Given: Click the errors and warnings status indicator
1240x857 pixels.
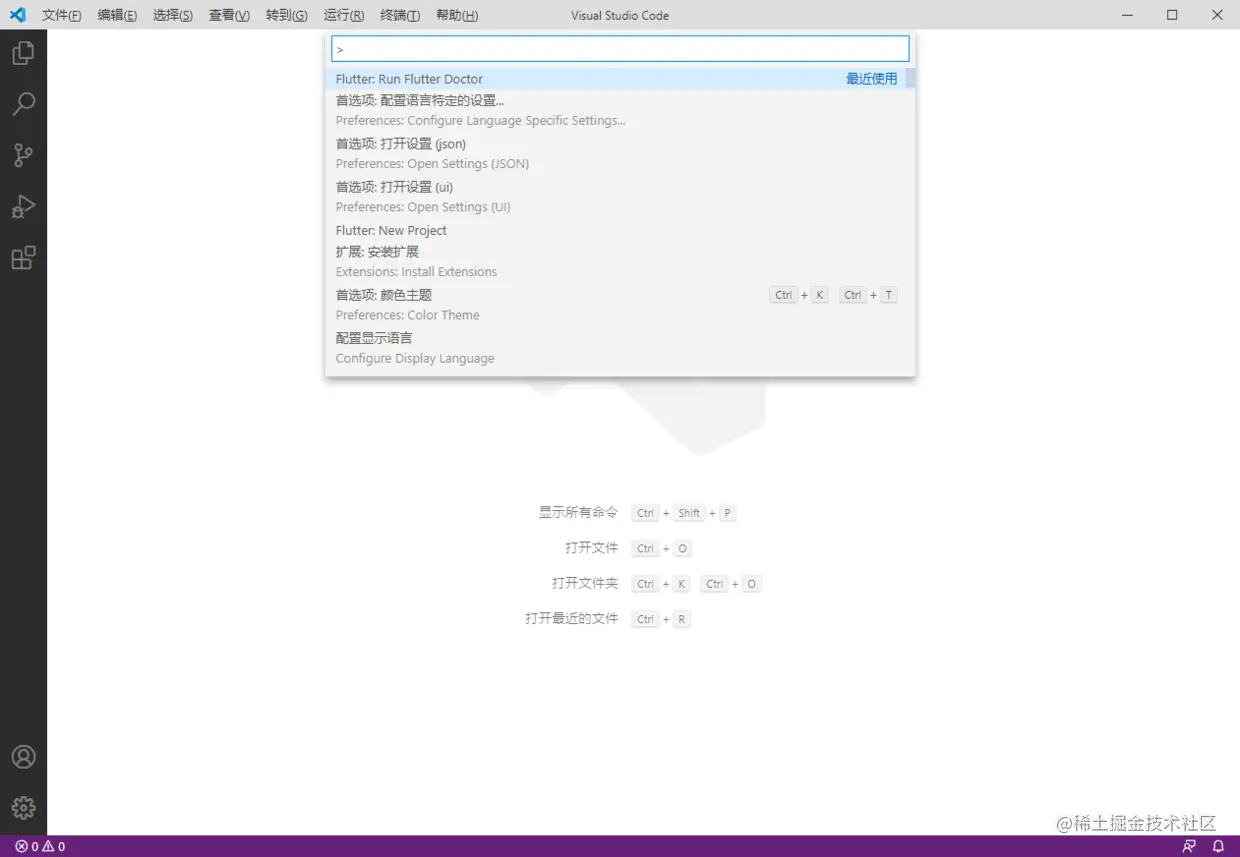Looking at the screenshot, I should pos(40,846).
